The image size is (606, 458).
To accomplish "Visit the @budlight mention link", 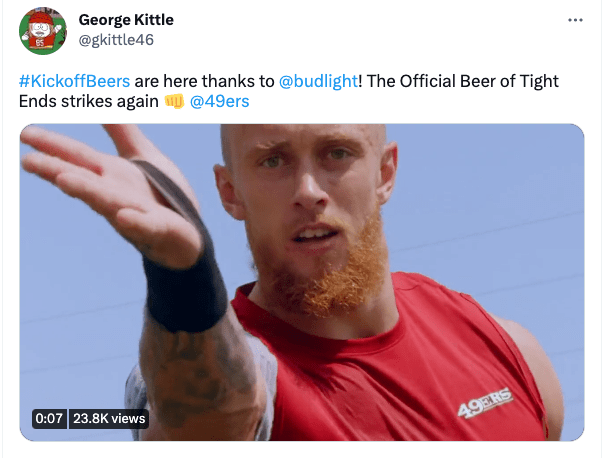I will tap(318, 81).
